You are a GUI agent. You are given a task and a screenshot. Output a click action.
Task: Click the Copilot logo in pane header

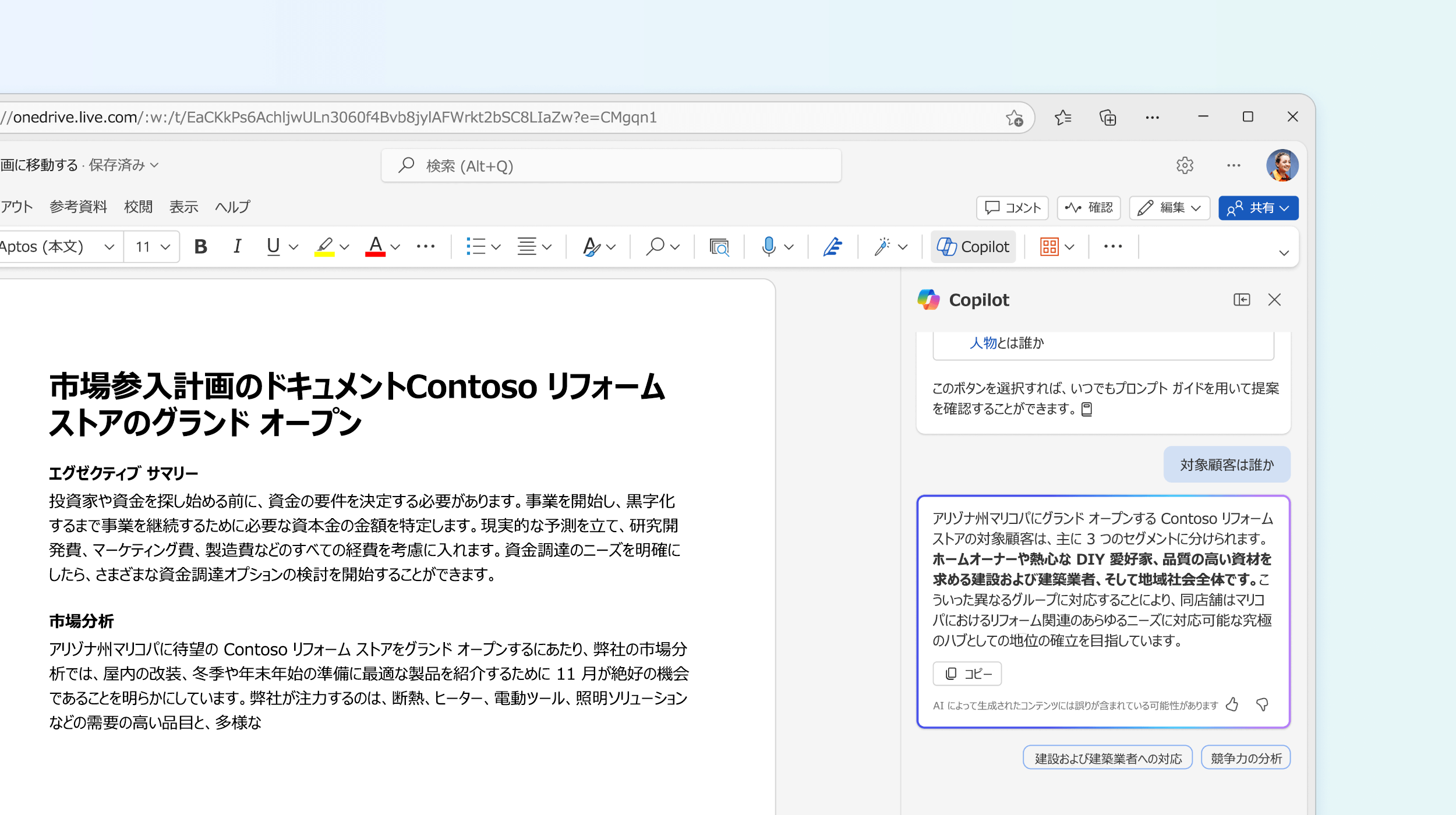click(928, 300)
